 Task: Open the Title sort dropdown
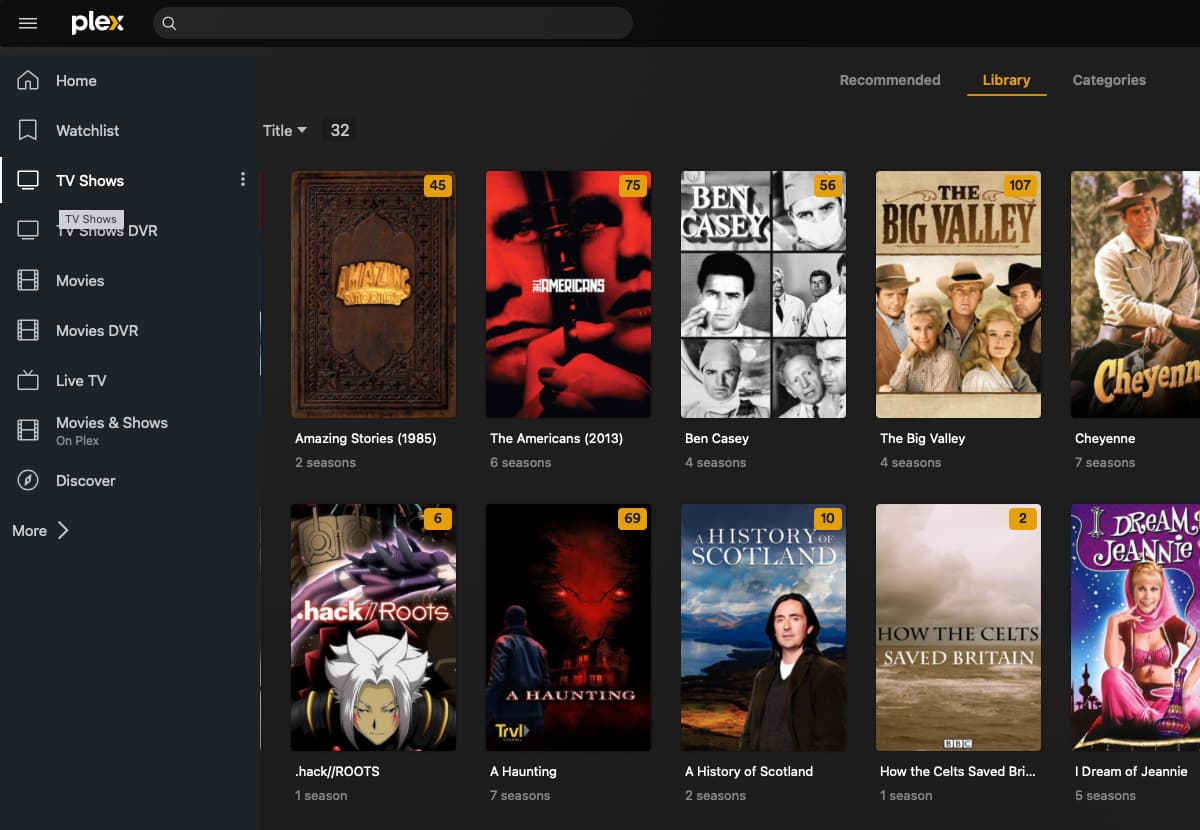coord(285,131)
